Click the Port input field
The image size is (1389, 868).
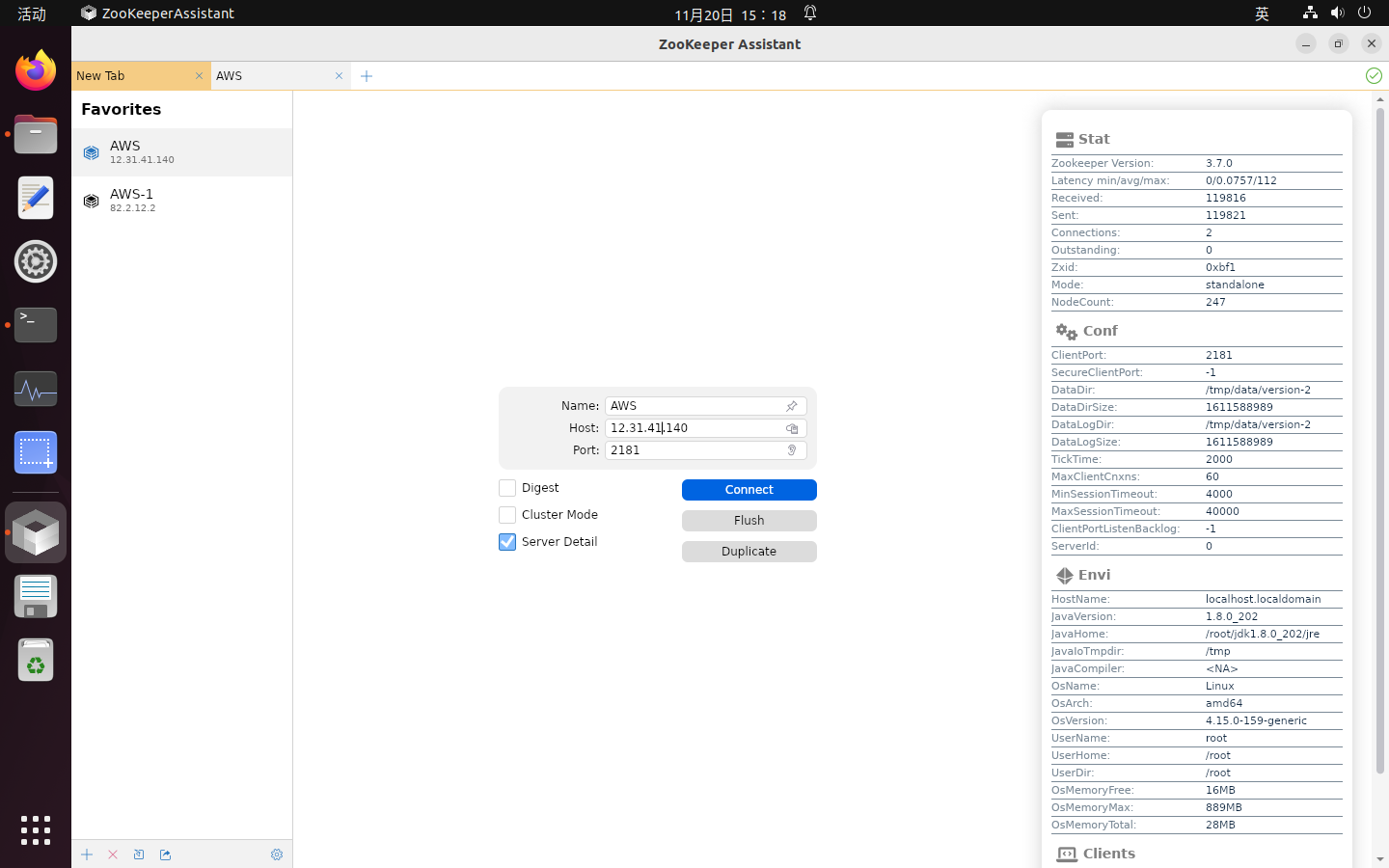click(706, 450)
